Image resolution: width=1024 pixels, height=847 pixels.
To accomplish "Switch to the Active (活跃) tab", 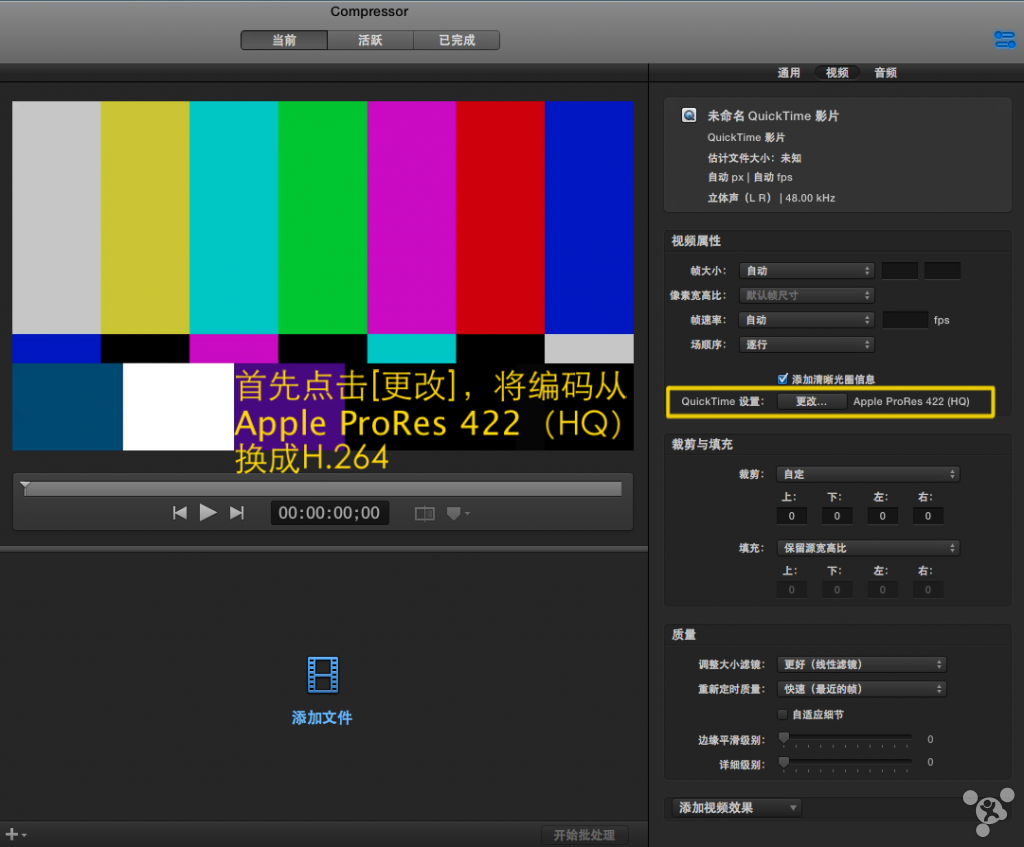I will [370, 40].
